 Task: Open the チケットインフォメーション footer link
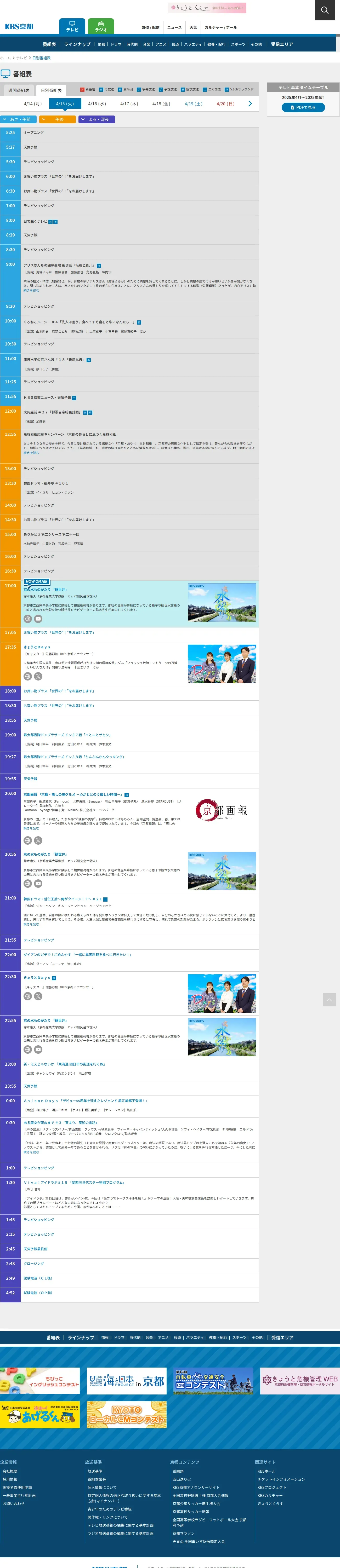point(281,1479)
